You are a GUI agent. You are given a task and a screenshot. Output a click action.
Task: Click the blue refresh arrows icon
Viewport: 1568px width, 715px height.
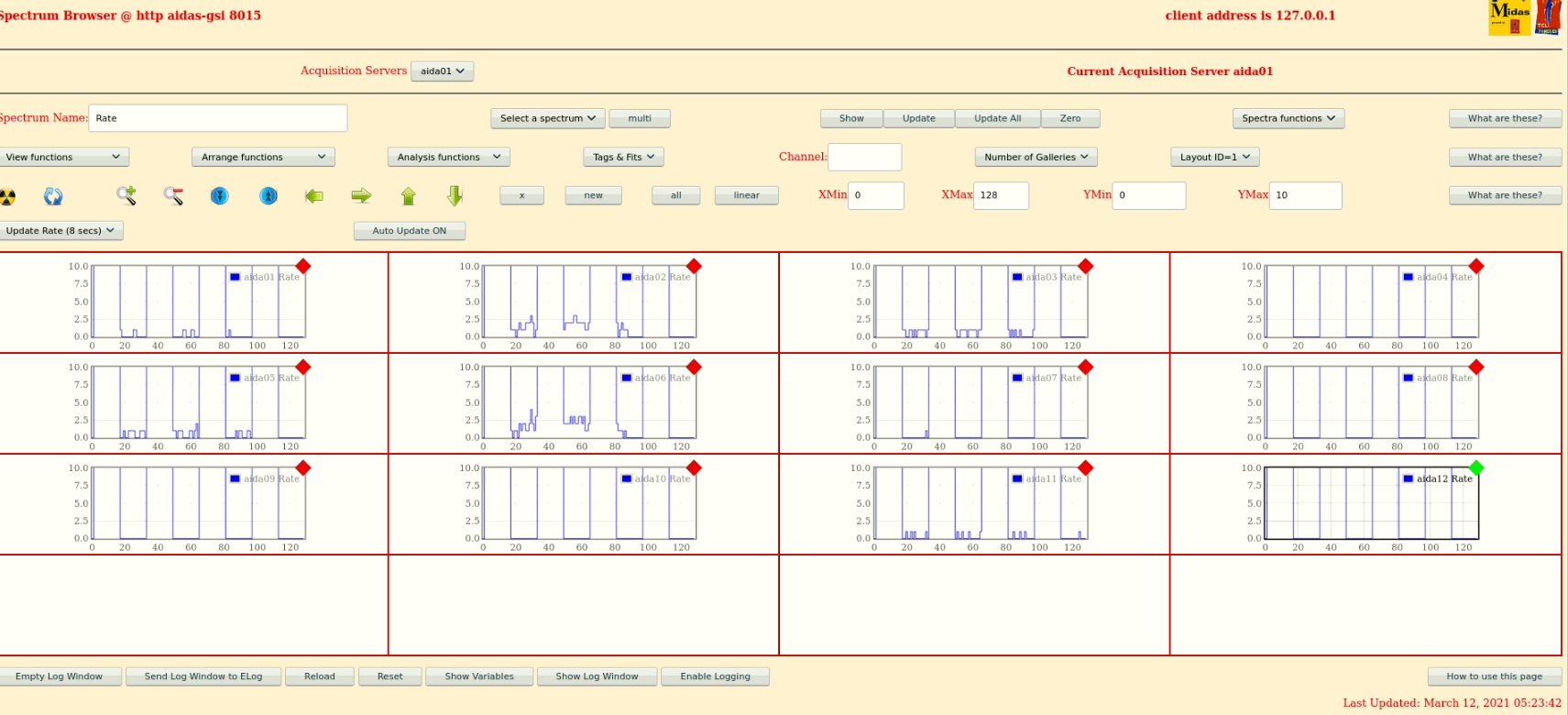pos(53,195)
